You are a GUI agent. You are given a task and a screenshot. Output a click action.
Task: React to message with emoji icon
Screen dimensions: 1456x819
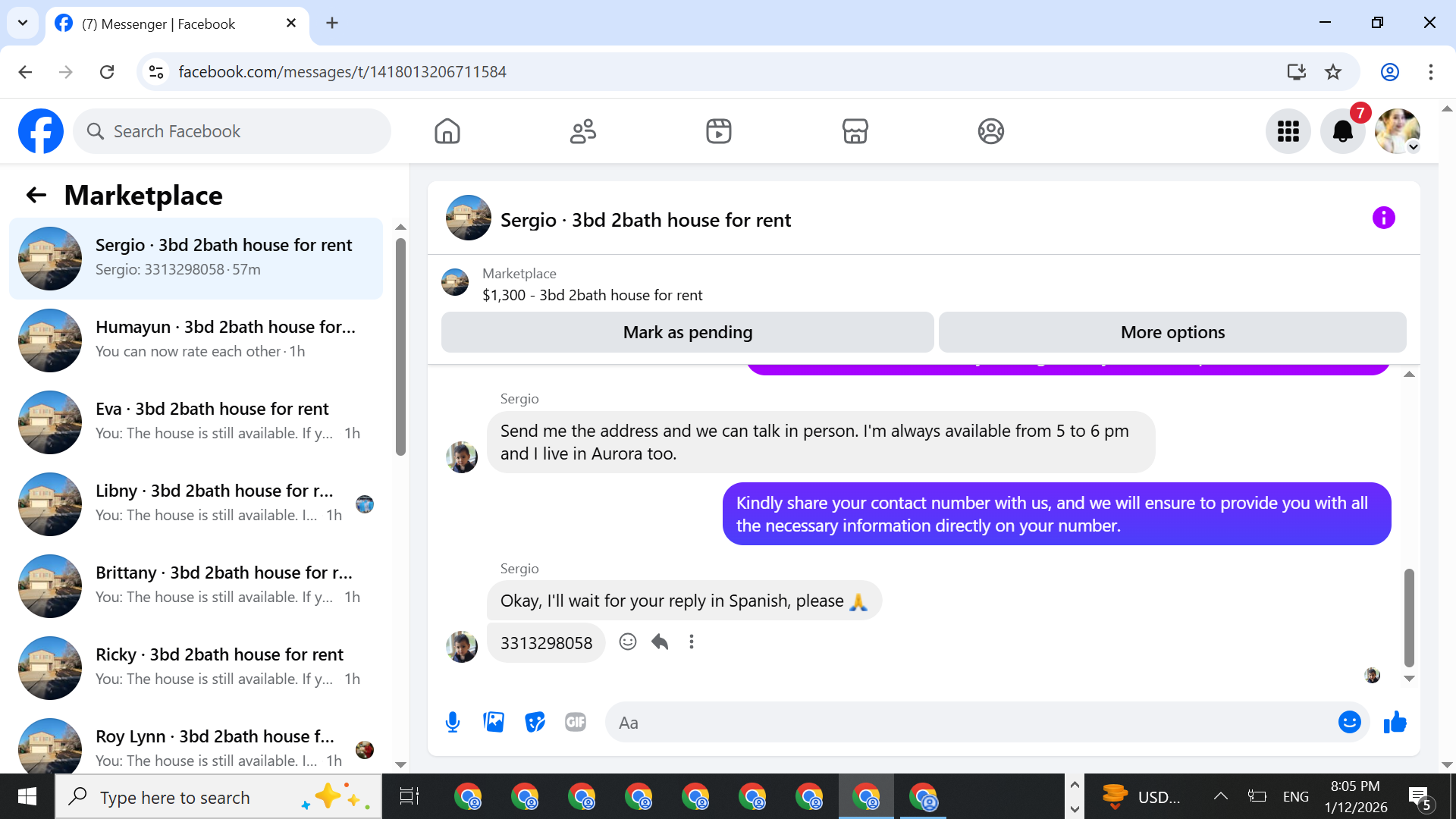(x=627, y=642)
